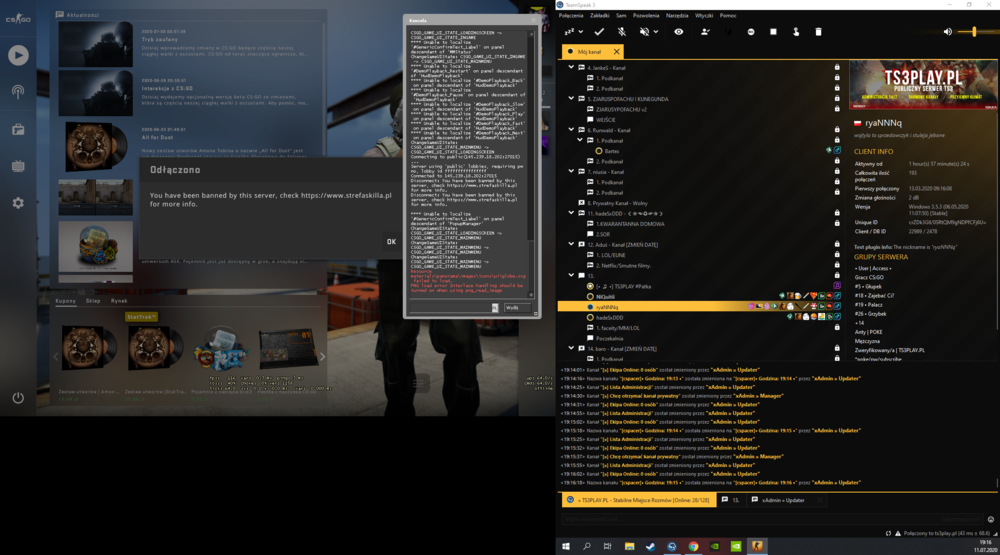Click the CS:GO quit power icon
Viewport: 1000px width, 555px height.
click(x=18, y=397)
